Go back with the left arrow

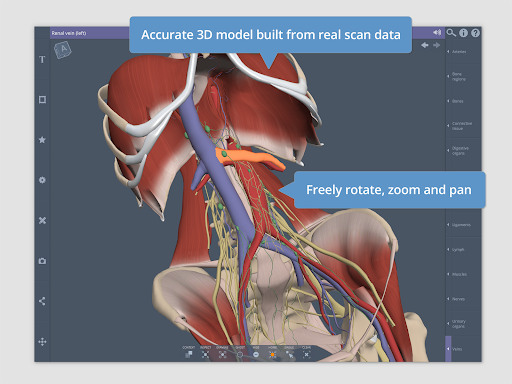(425, 45)
